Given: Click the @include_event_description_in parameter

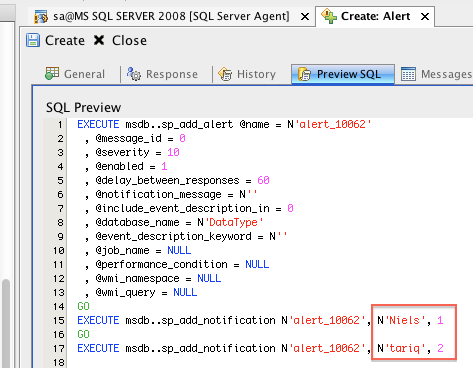Looking at the screenshot, I should click(182, 208).
